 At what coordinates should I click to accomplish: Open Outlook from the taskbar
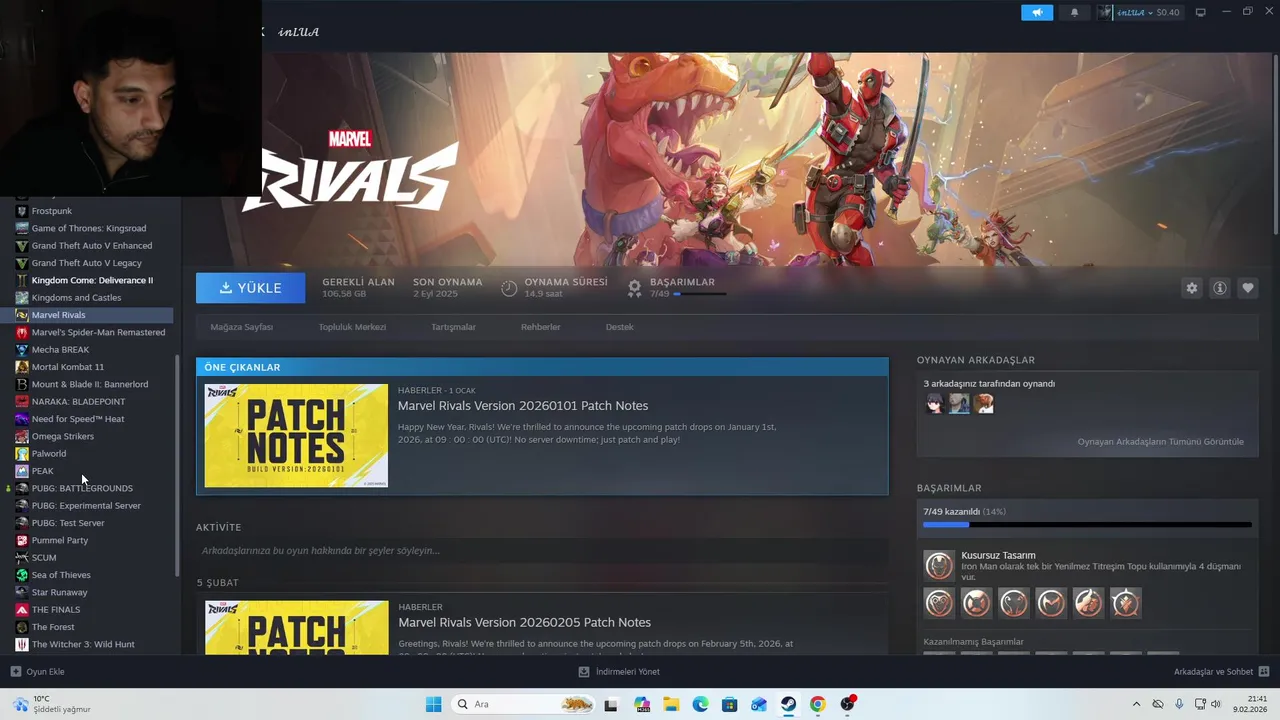point(759,704)
